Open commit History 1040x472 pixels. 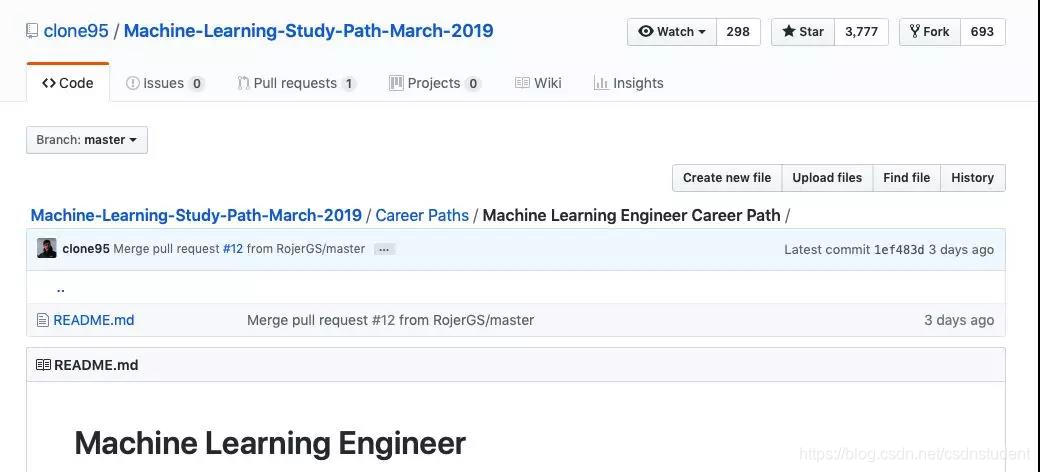click(x=972, y=178)
